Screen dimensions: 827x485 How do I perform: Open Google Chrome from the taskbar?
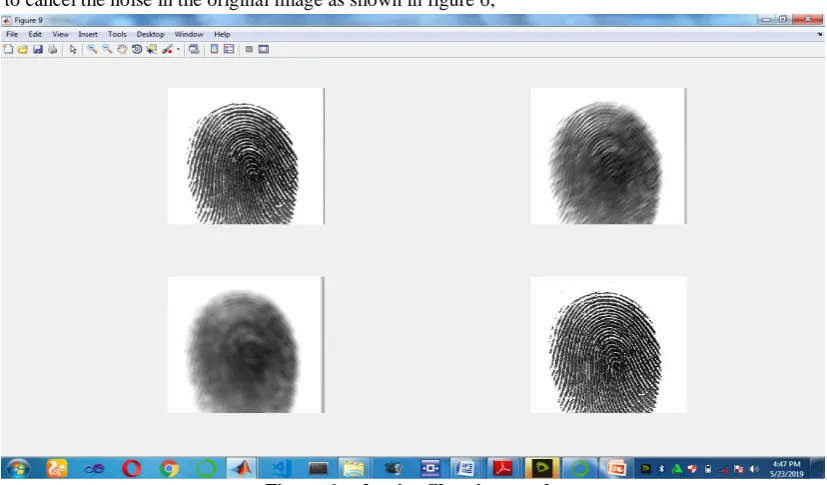point(169,468)
